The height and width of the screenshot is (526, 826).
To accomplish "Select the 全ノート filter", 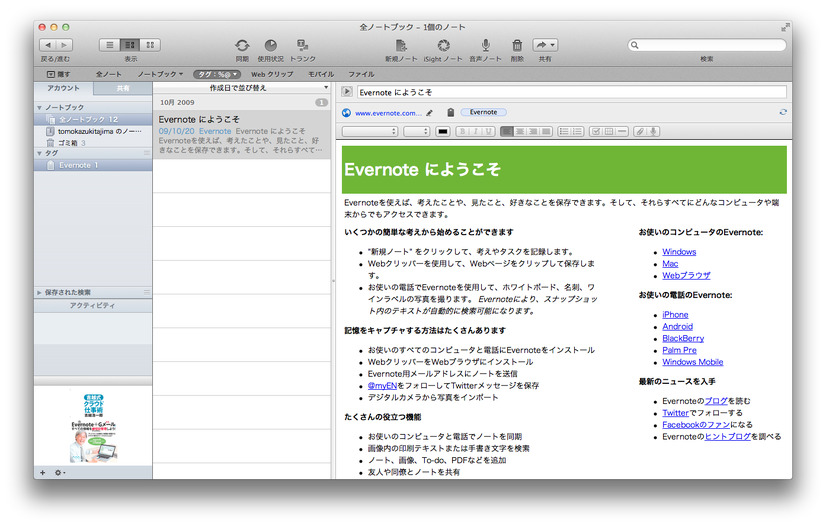I will click(x=109, y=74).
